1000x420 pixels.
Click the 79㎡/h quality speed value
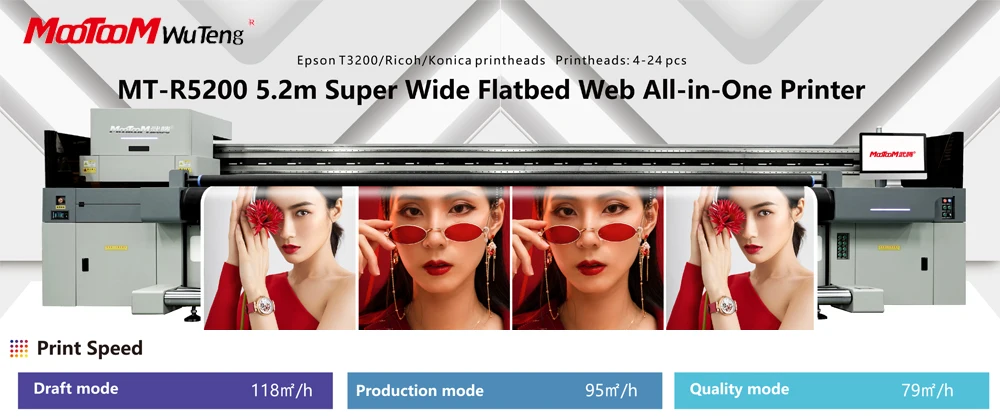pos(928,390)
